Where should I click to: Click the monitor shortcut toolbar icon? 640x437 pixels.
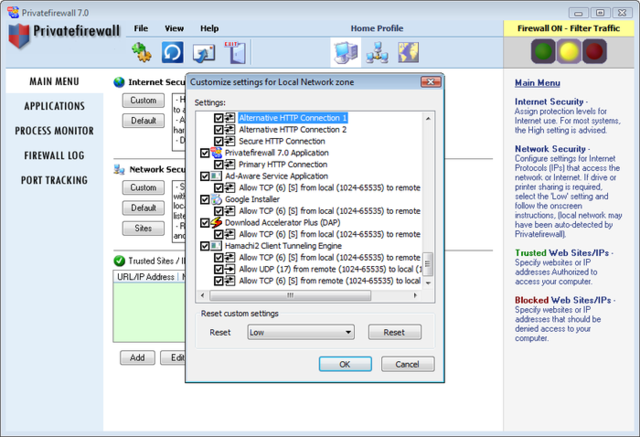coord(204,53)
